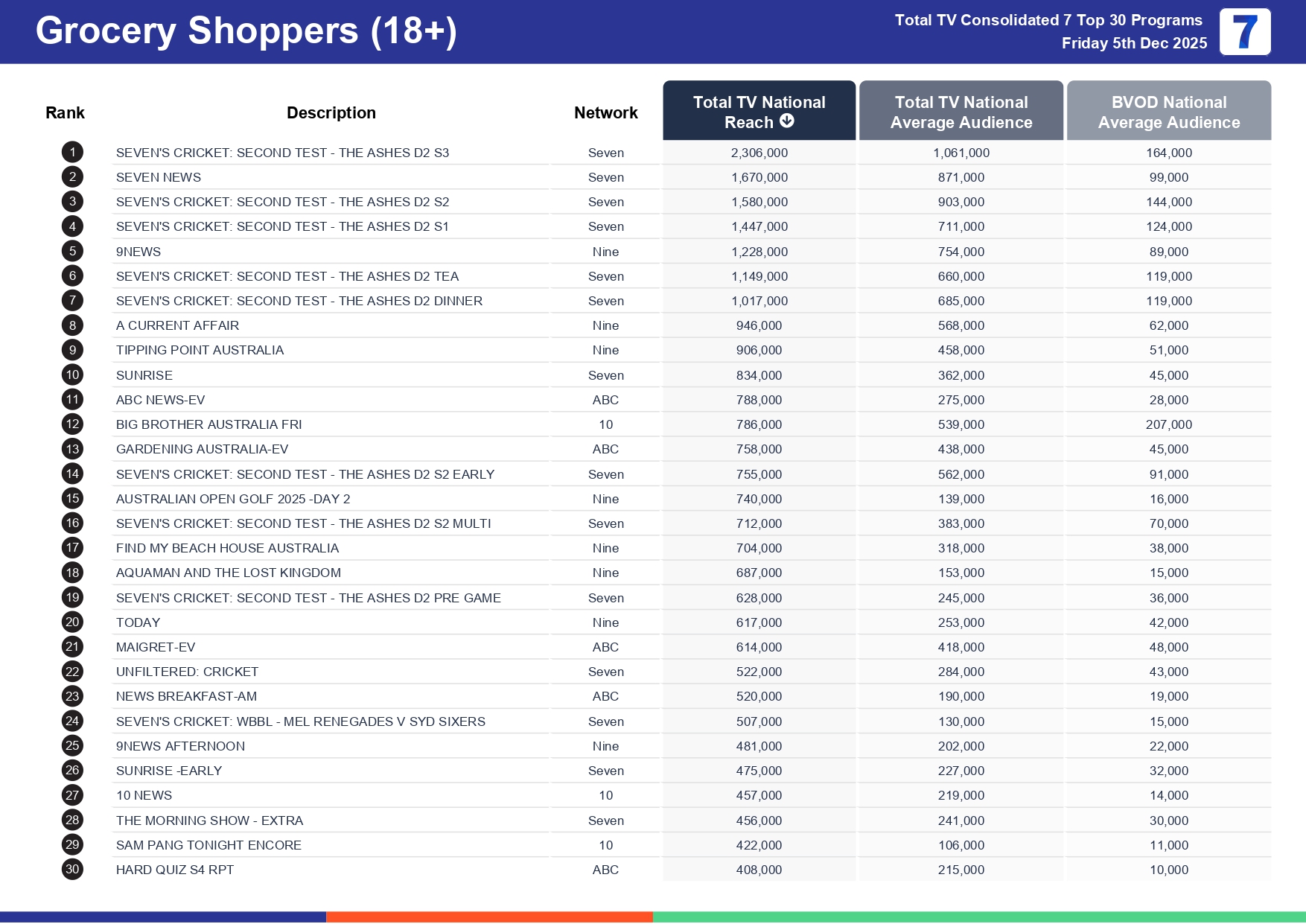Click rank 18 circle badge

(x=72, y=573)
